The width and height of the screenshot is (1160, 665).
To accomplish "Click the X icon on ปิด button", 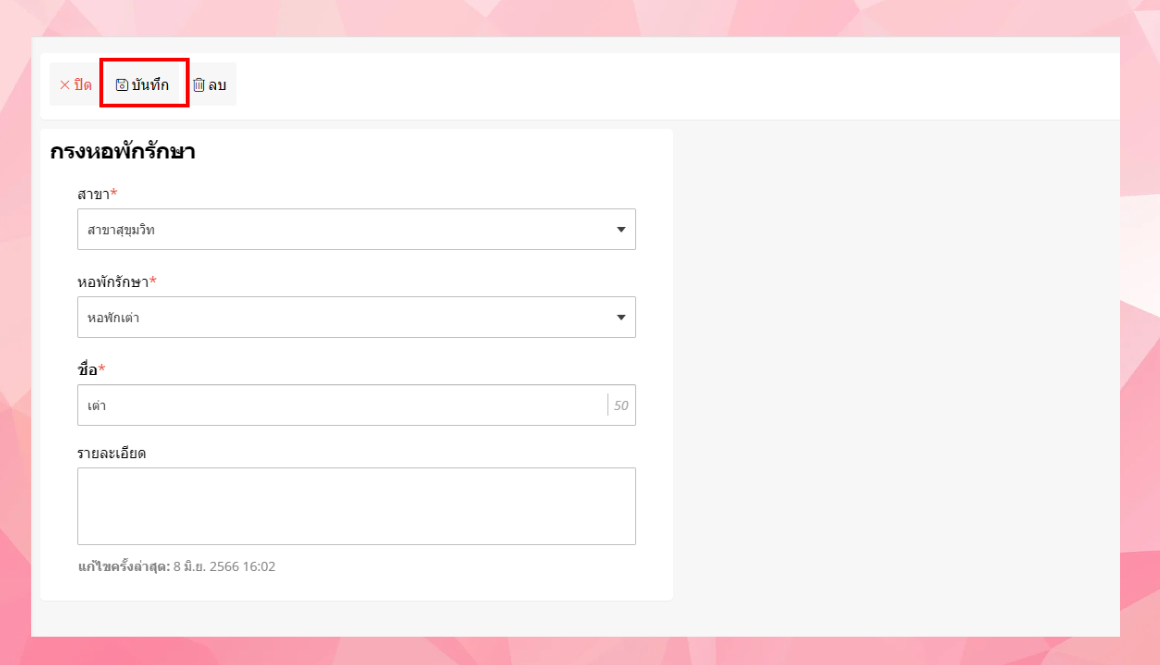I will tap(64, 85).
